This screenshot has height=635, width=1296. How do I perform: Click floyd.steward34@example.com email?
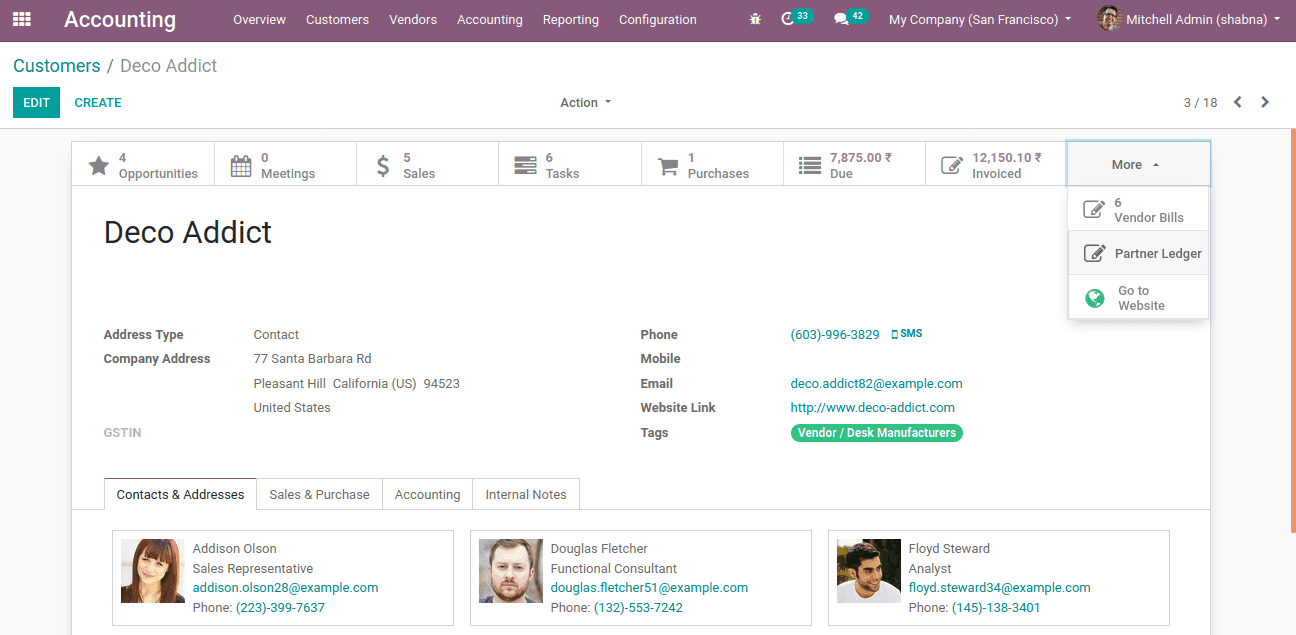999,588
